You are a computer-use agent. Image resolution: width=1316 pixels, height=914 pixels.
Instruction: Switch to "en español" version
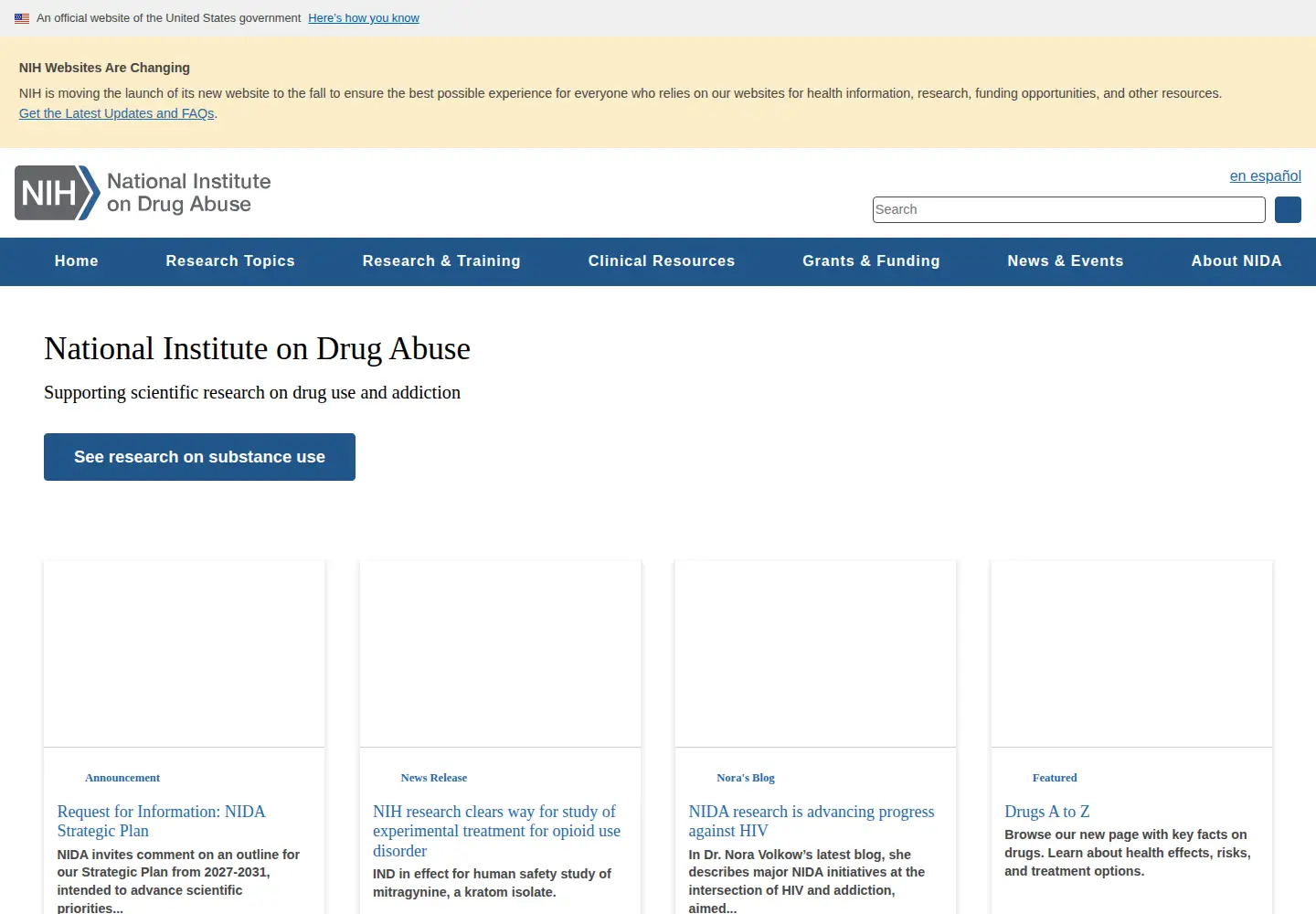click(x=1265, y=175)
